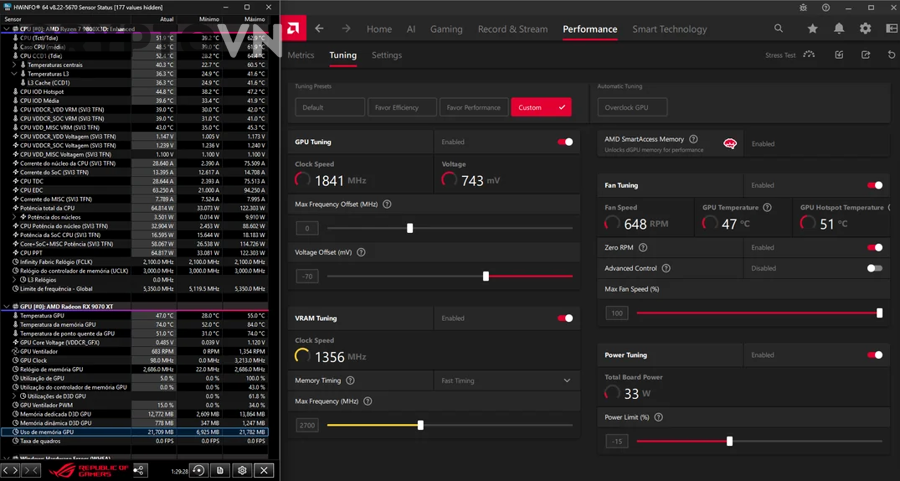
Task: Toggle Power Tuning enabled switch
Action: click(x=875, y=355)
